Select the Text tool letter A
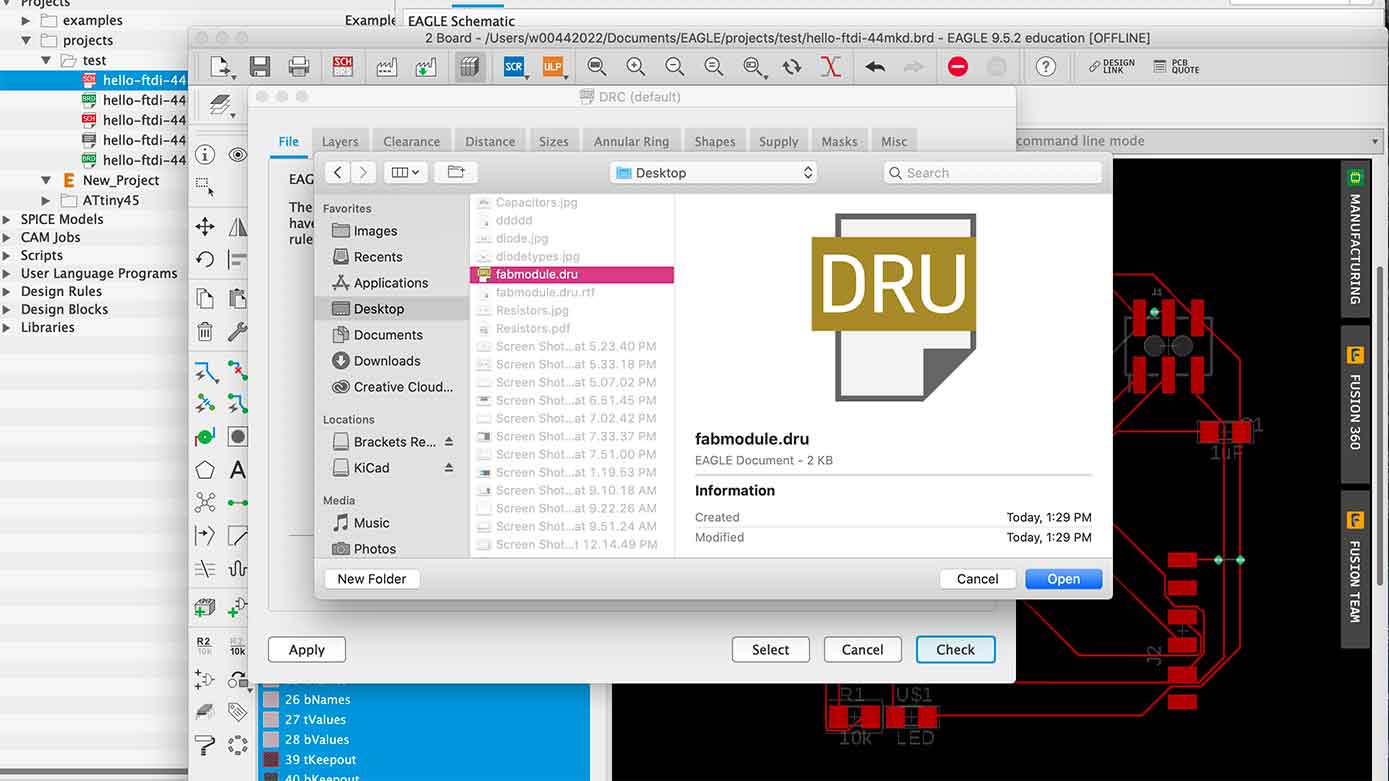Screen dimensions: 1389x781 (238, 469)
